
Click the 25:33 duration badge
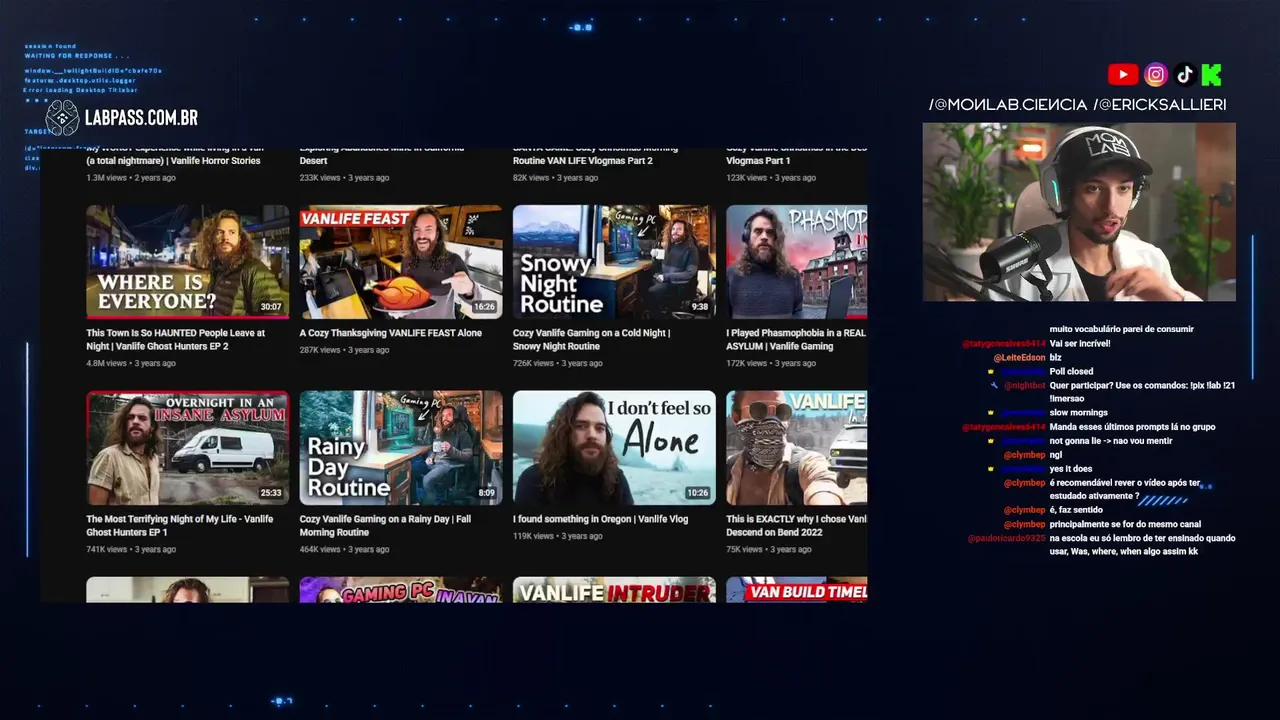[271, 493]
